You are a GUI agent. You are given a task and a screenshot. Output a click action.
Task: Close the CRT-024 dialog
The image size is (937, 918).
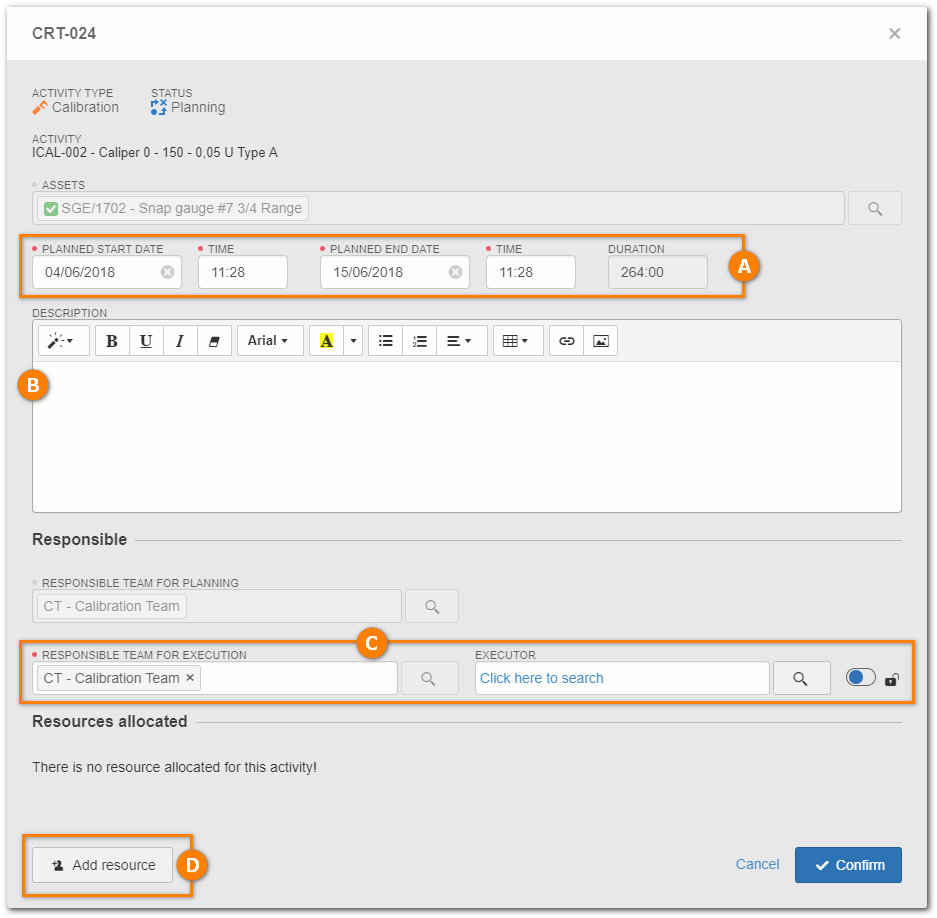894,33
